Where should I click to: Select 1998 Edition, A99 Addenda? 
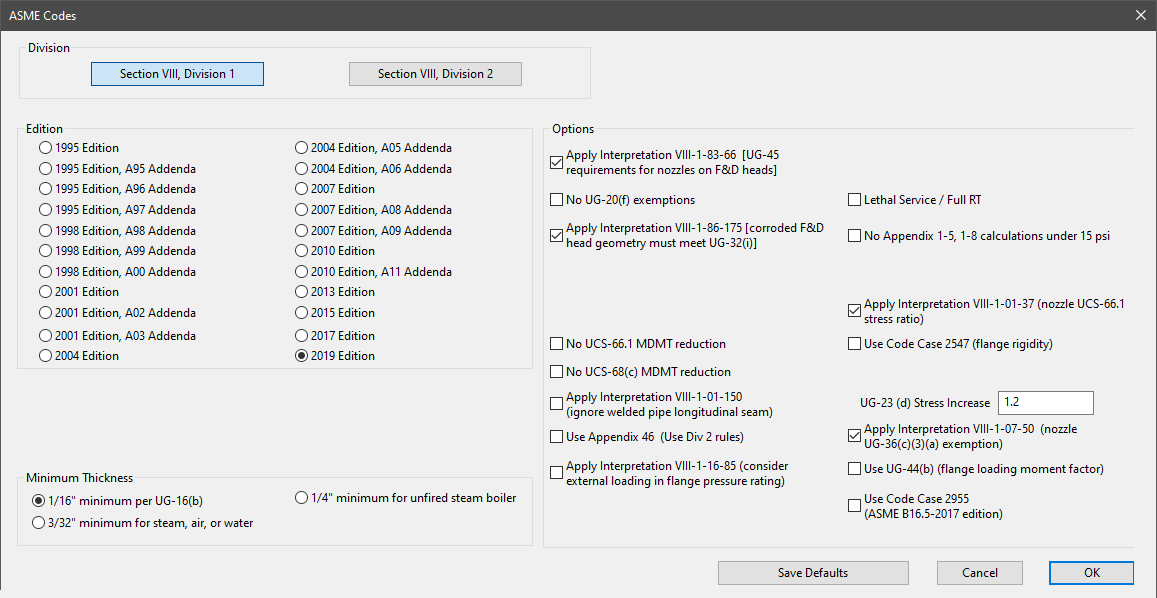click(x=45, y=251)
